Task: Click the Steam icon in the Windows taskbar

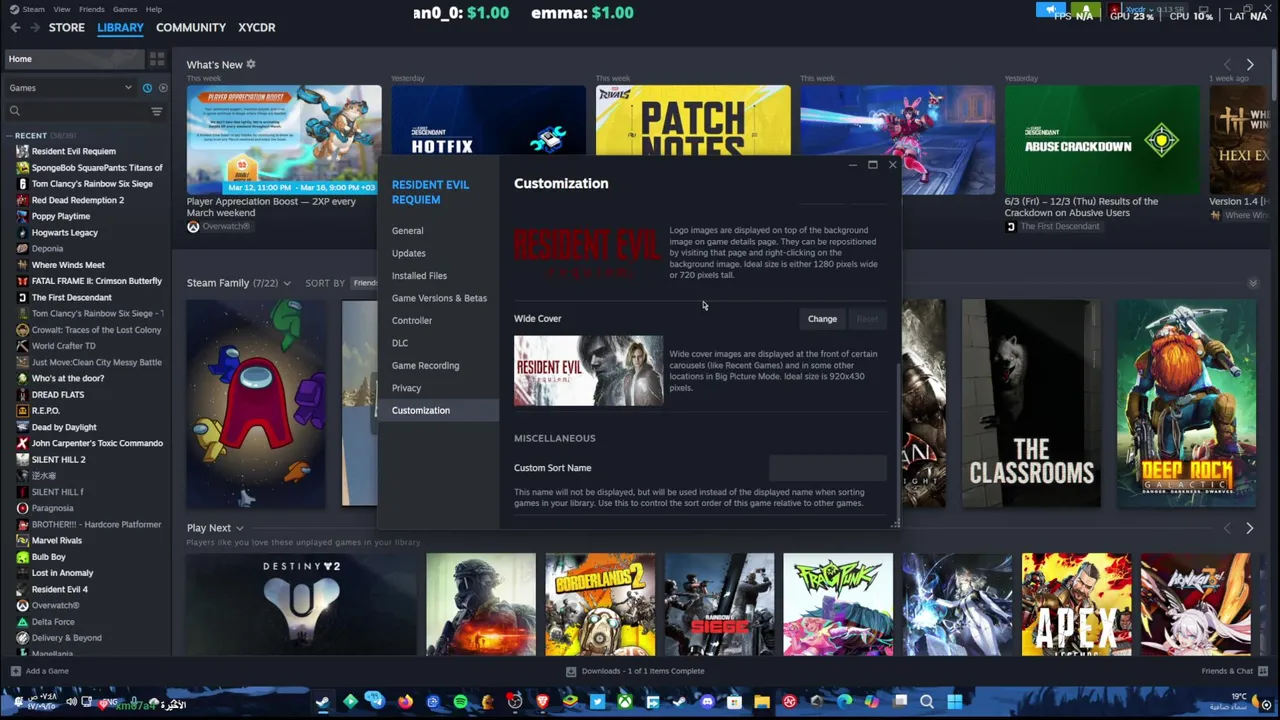Action: pos(322,702)
